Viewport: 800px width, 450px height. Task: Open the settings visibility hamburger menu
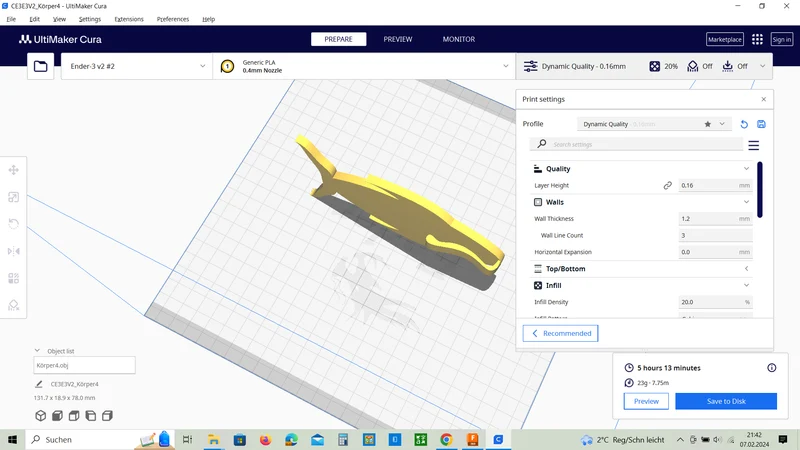click(754, 145)
